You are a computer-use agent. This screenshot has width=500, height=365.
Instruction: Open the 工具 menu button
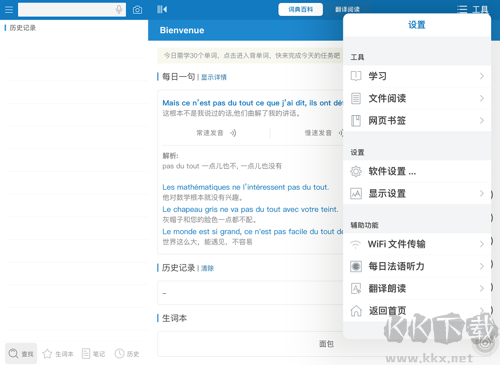coord(472,9)
